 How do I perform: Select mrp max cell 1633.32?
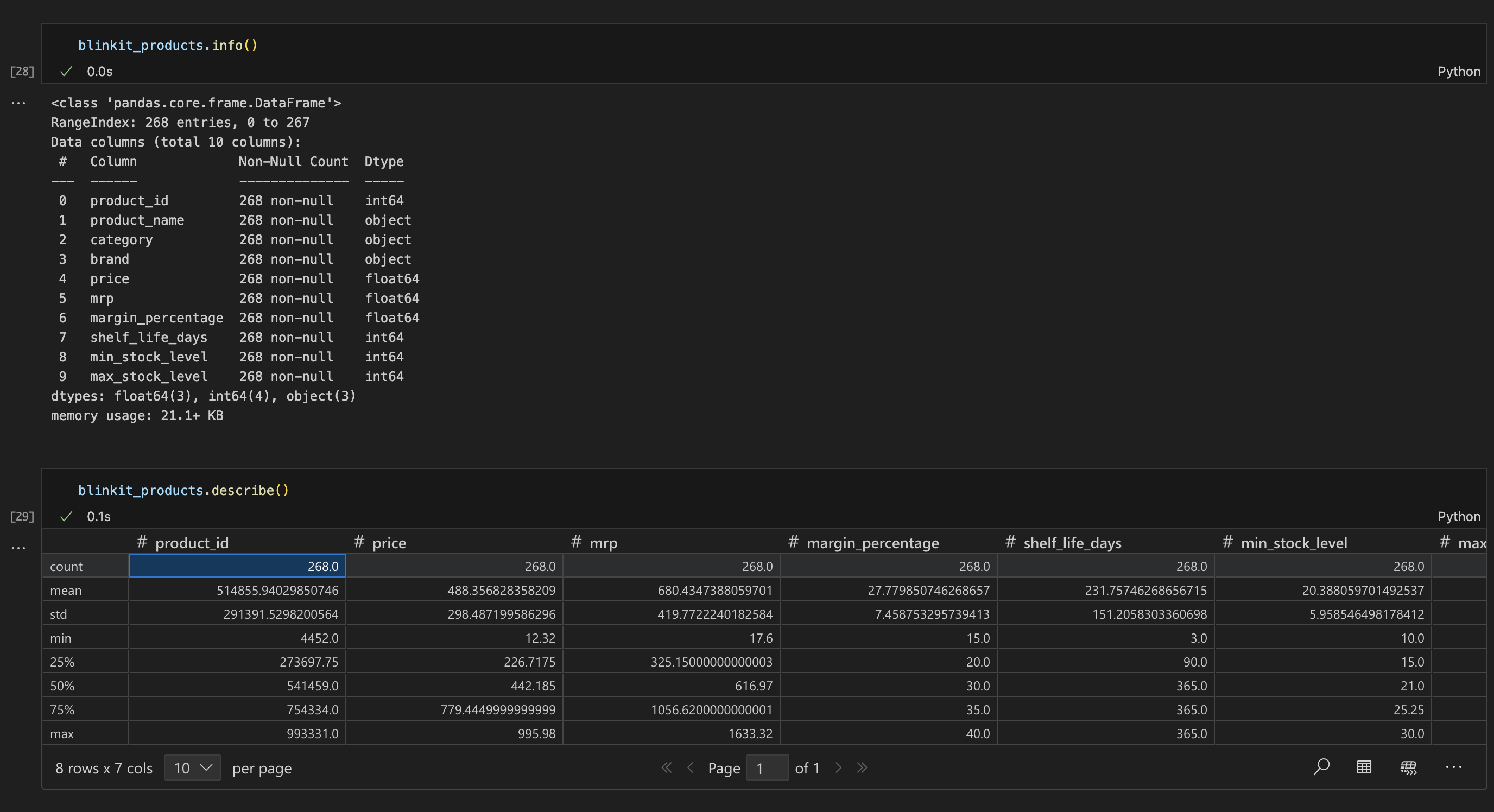click(x=672, y=733)
